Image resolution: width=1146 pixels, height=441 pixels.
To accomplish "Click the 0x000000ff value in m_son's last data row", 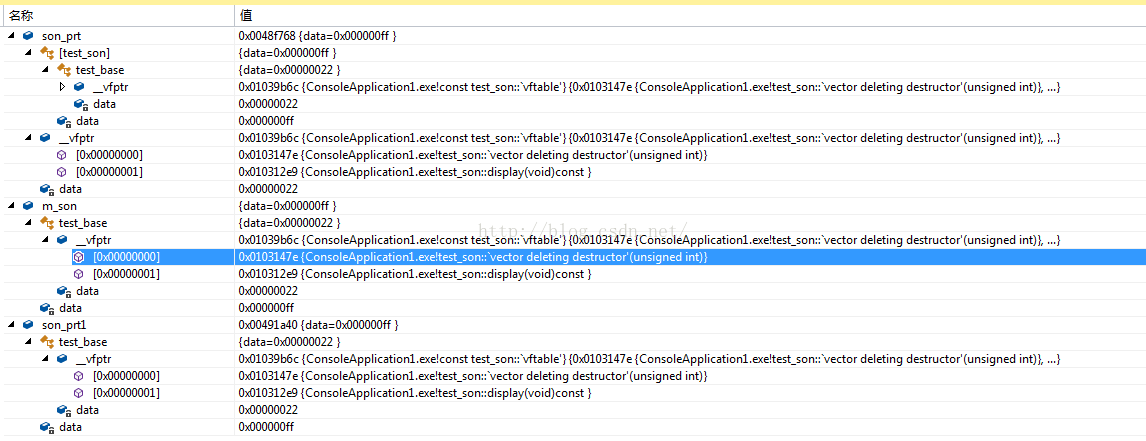I will click(266, 308).
